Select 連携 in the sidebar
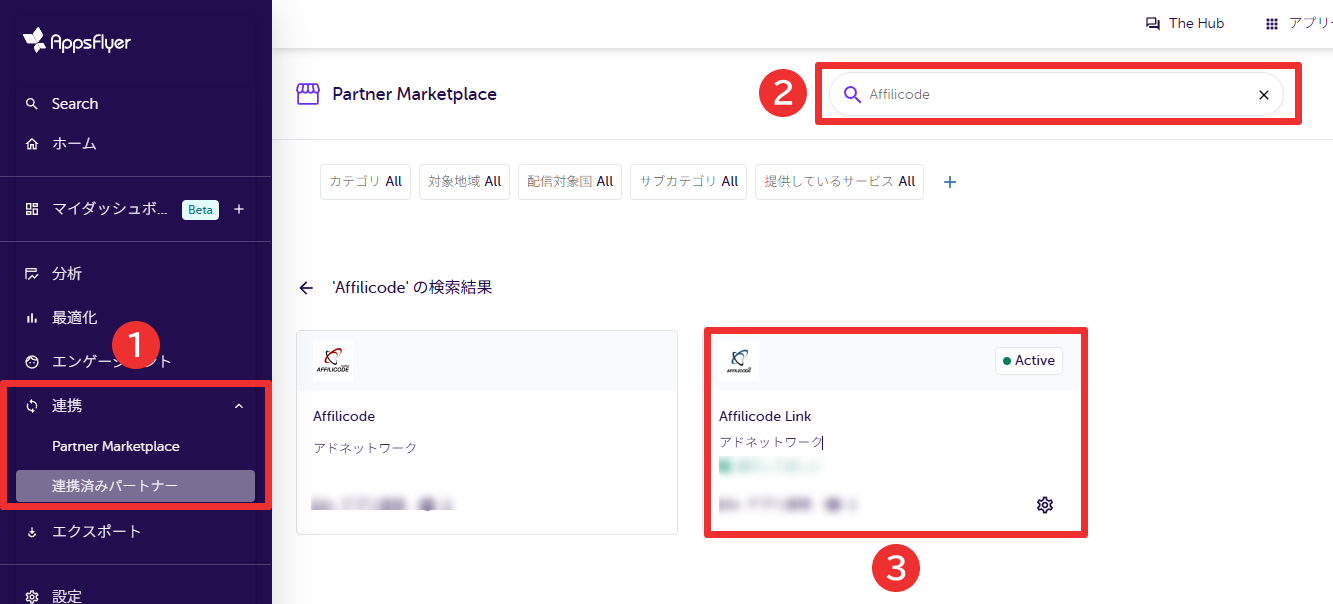 (67, 406)
